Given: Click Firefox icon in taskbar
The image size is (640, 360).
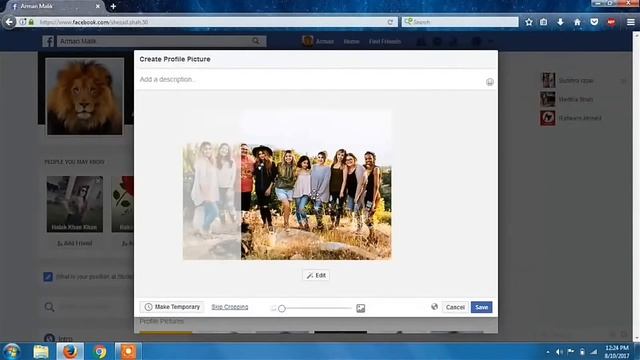Looking at the screenshot, I should pos(70,351).
